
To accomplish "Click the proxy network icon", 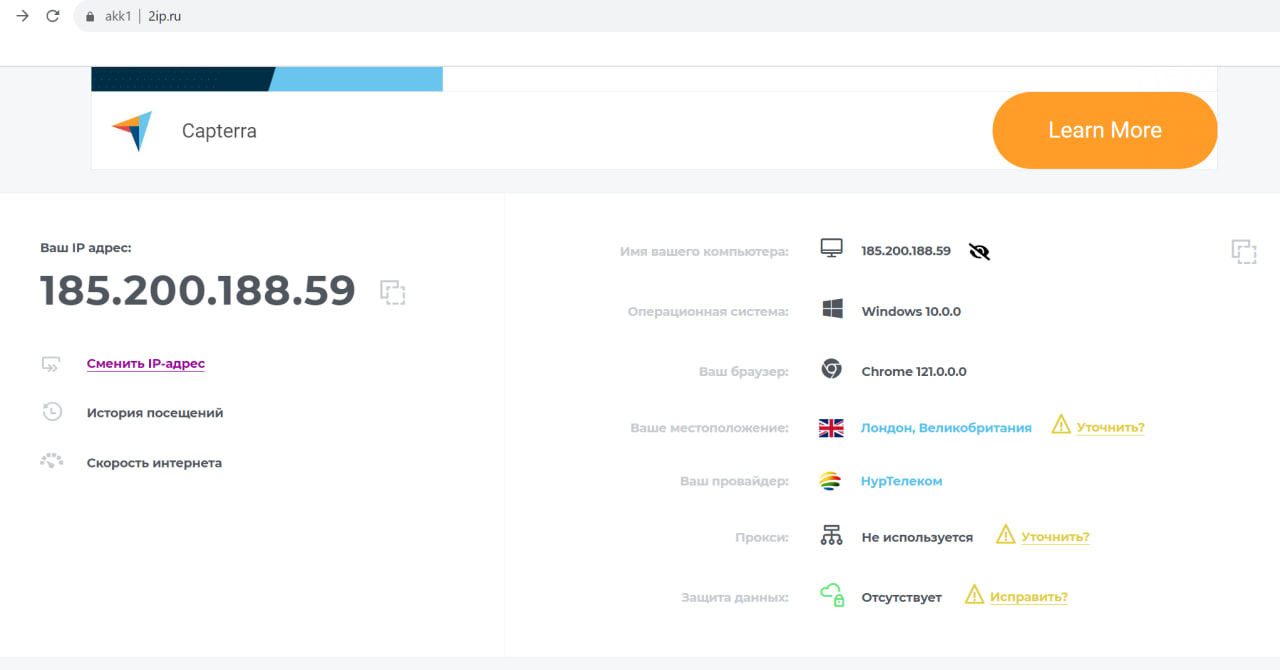I will pyautogui.click(x=832, y=535).
